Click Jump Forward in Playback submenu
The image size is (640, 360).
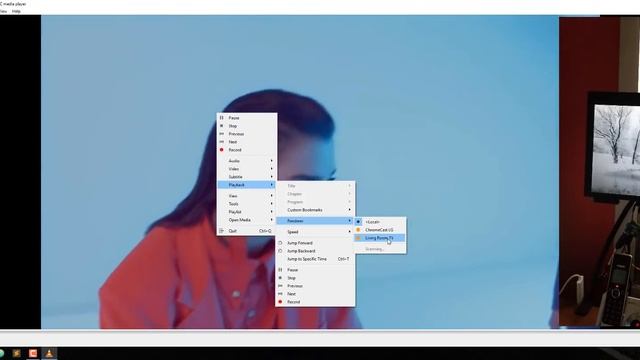[315, 243]
